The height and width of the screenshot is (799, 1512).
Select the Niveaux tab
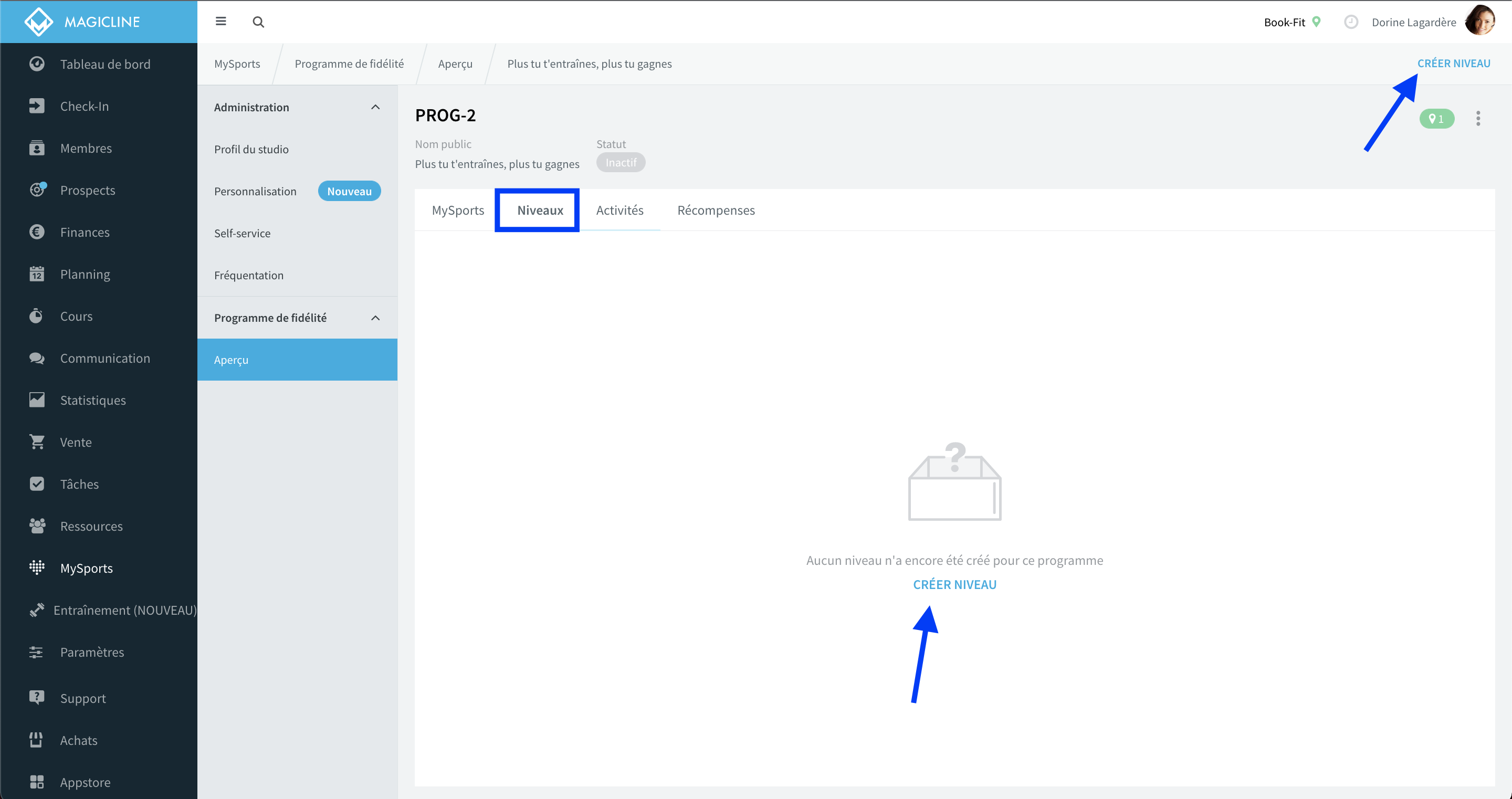pos(540,210)
